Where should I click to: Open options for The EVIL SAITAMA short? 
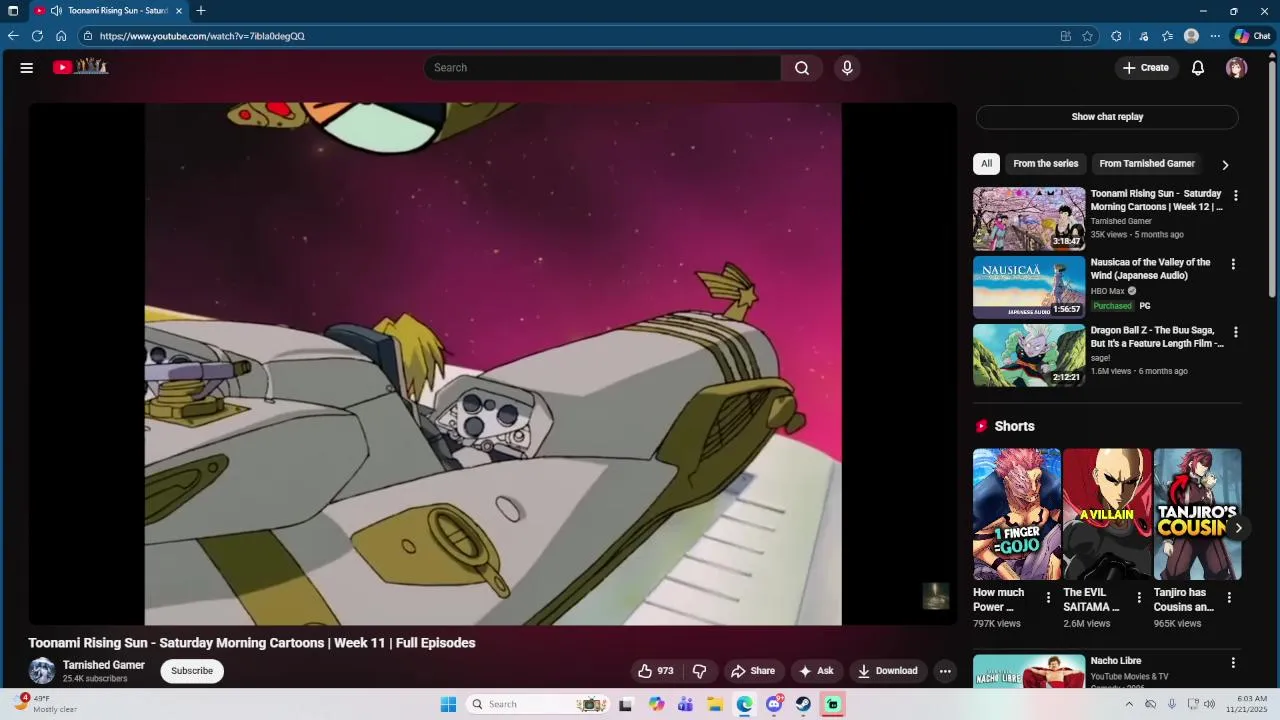tap(1139, 598)
